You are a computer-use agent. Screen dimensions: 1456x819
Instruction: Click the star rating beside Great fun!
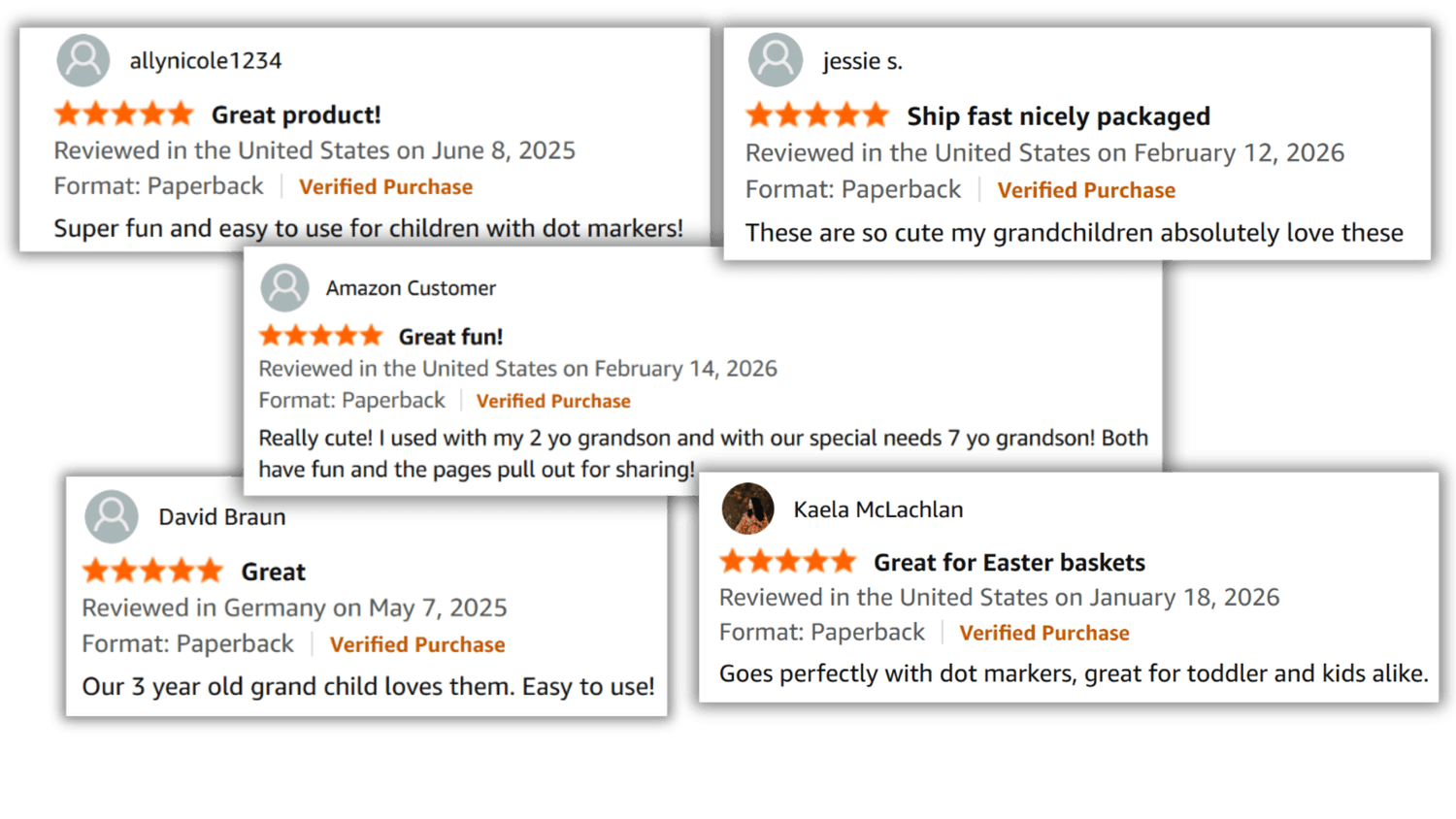click(x=321, y=337)
